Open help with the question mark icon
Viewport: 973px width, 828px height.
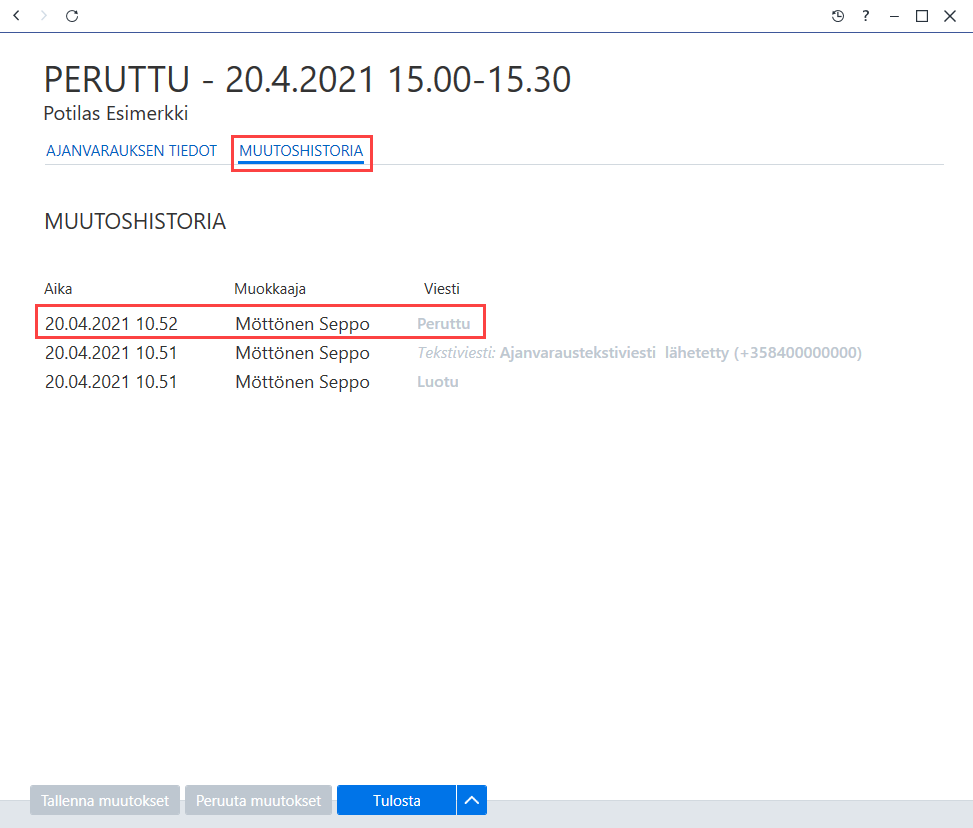pos(866,16)
